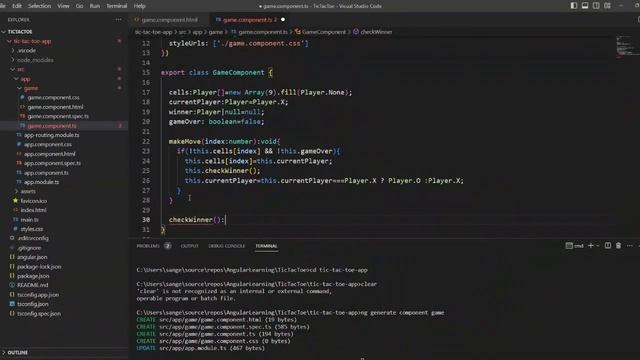The width and height of the screenshot is (640, 360).
Task: Place cursor on line 30 checkWinner code
Action: click(196, 220)
